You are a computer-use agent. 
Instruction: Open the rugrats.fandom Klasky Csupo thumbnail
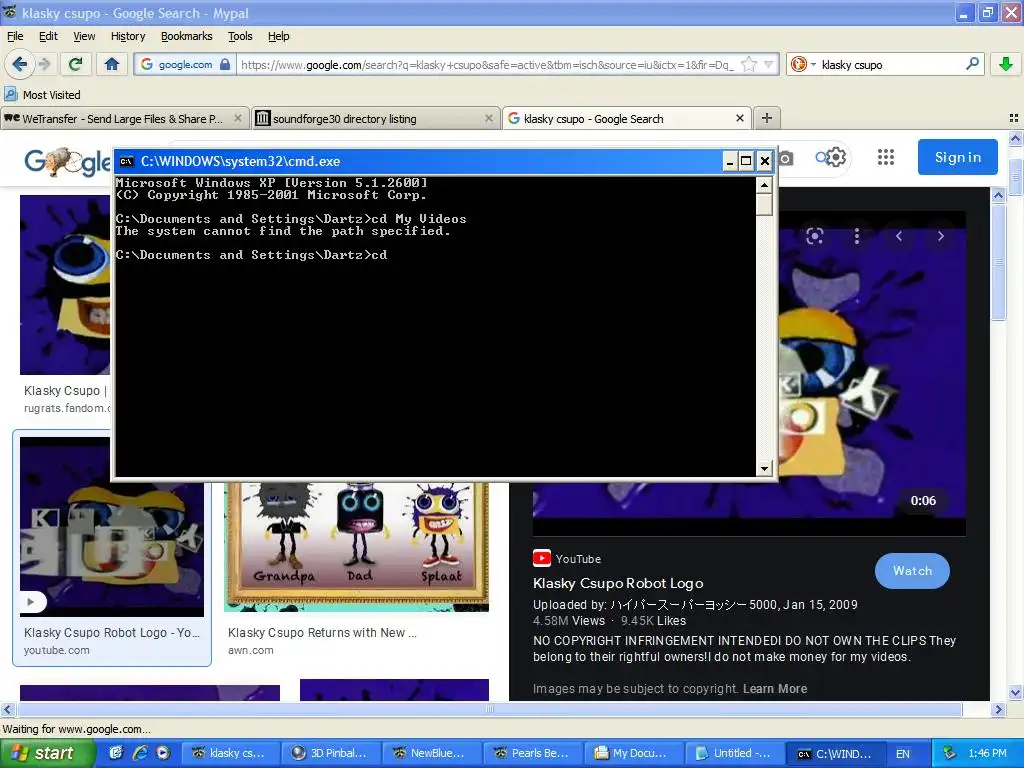point(65,285)
